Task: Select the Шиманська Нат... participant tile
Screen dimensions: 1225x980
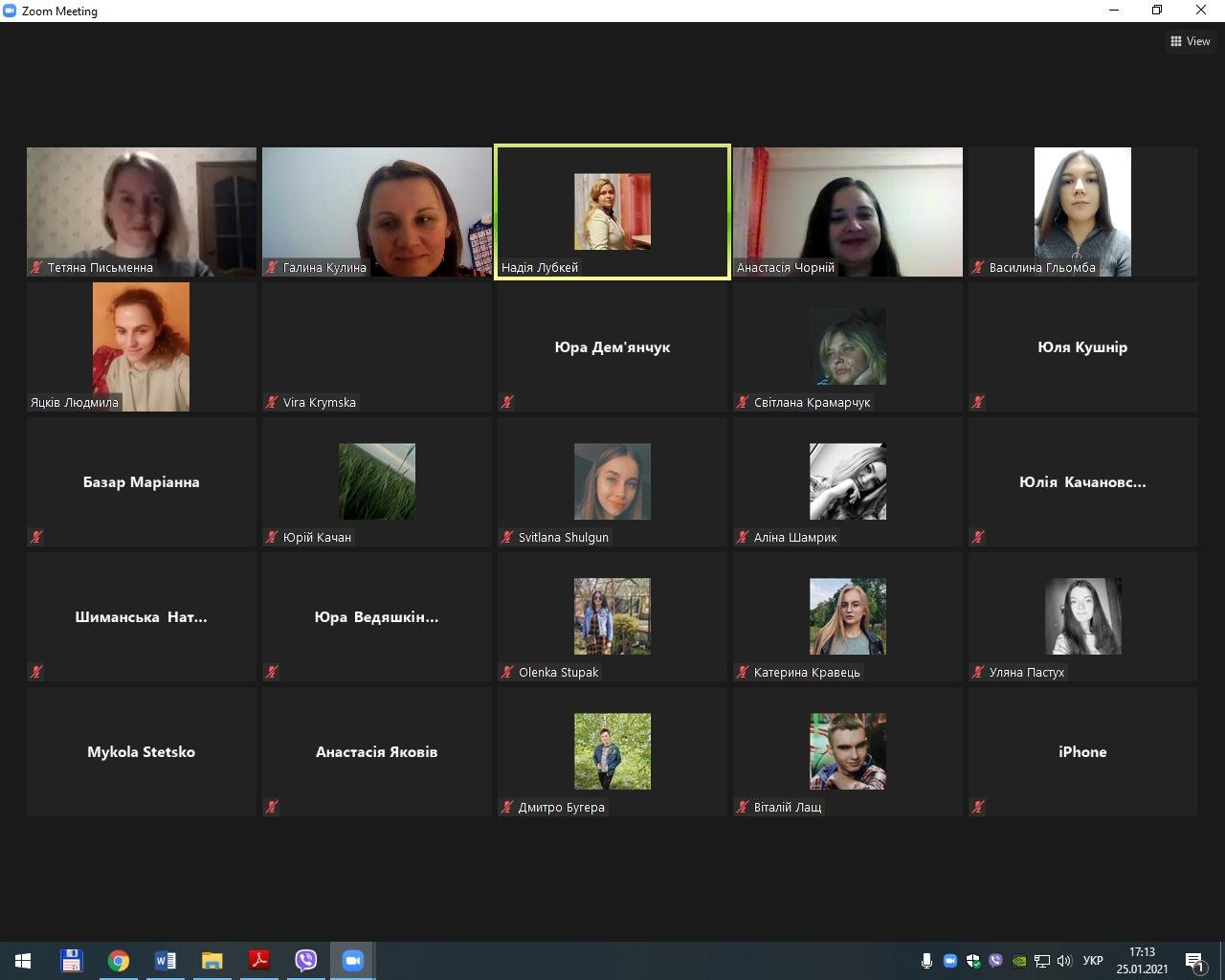Action: [x=142, y=616]
